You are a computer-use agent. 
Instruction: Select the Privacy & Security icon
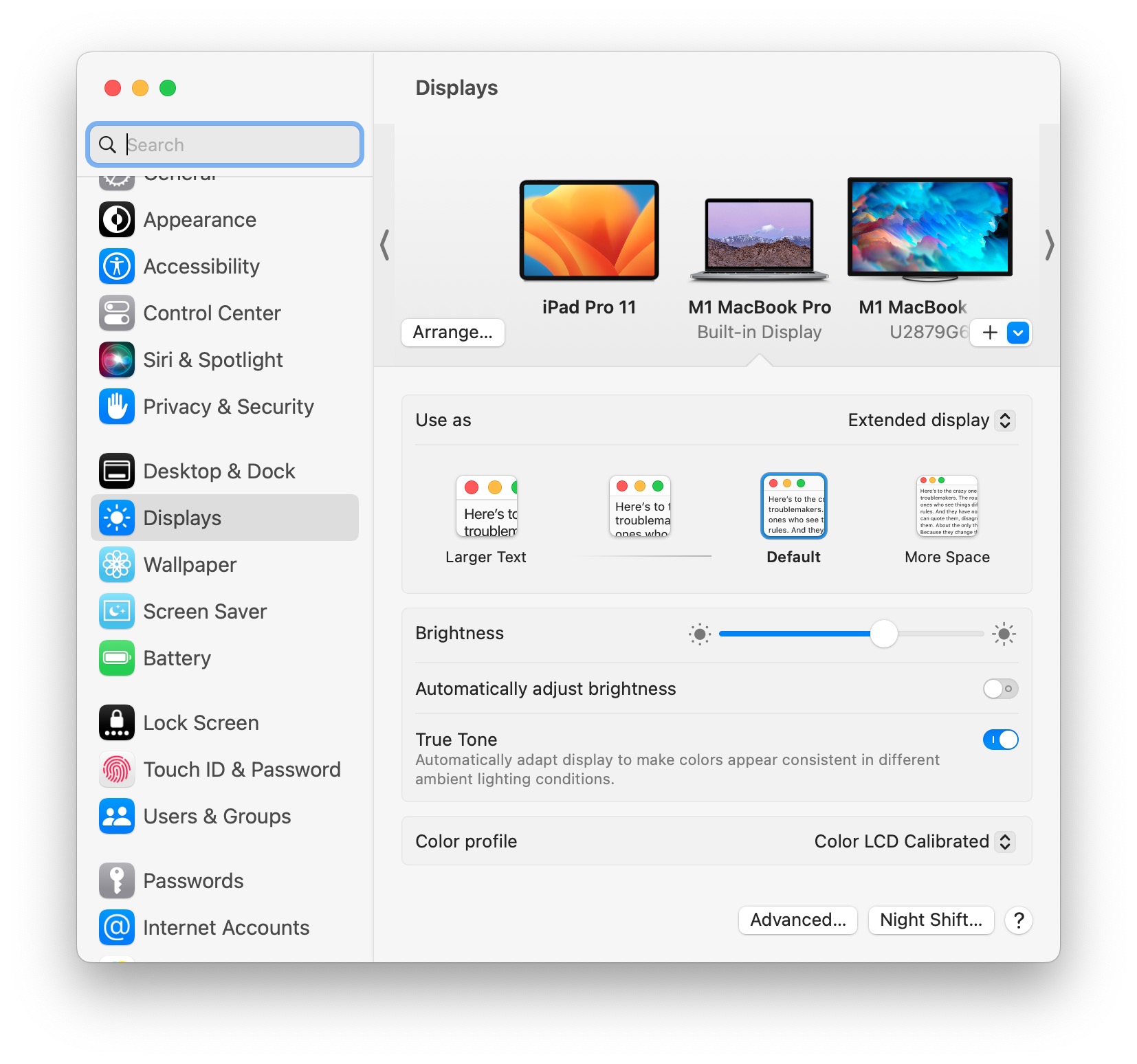coord(117,406)
